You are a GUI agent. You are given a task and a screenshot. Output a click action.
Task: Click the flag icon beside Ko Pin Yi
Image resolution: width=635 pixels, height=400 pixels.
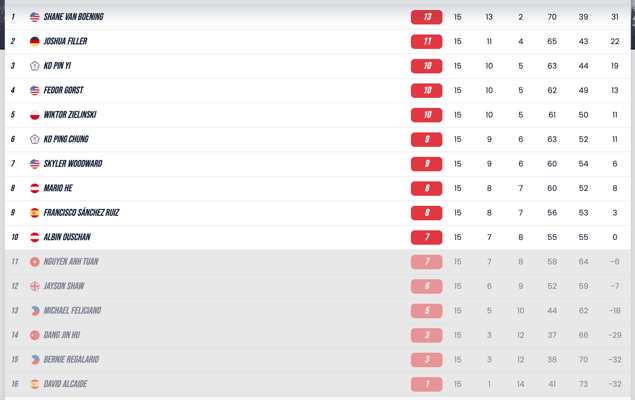click(35, 66)
